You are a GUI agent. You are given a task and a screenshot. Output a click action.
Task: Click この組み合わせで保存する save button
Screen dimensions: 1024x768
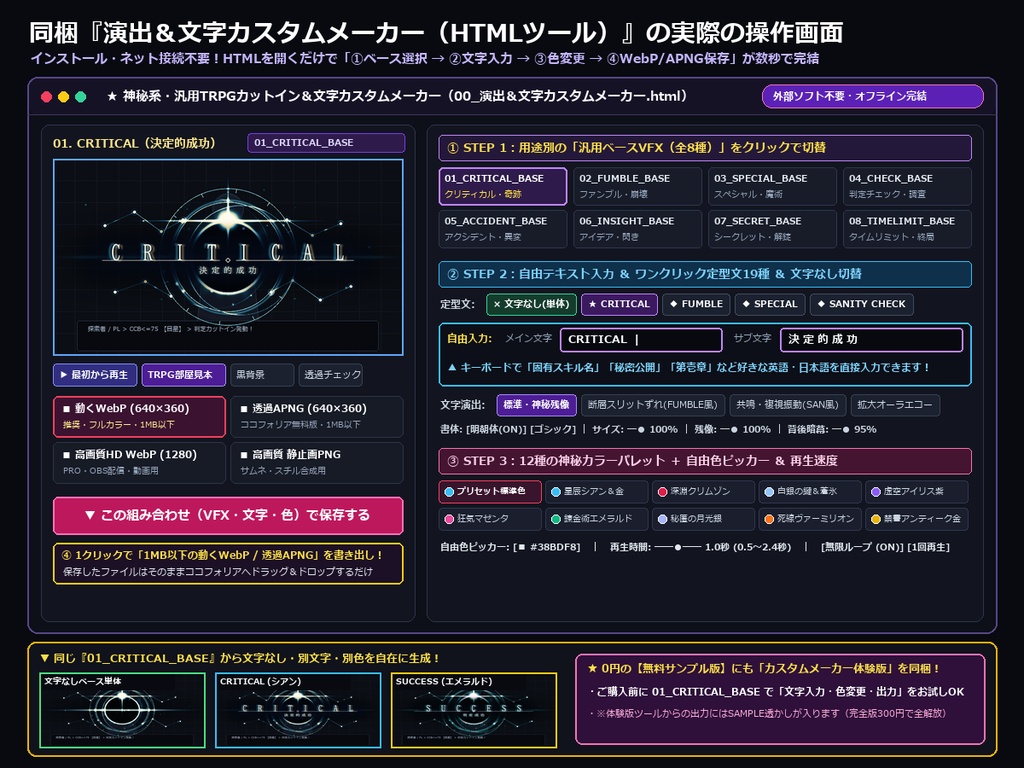[228, 515]
